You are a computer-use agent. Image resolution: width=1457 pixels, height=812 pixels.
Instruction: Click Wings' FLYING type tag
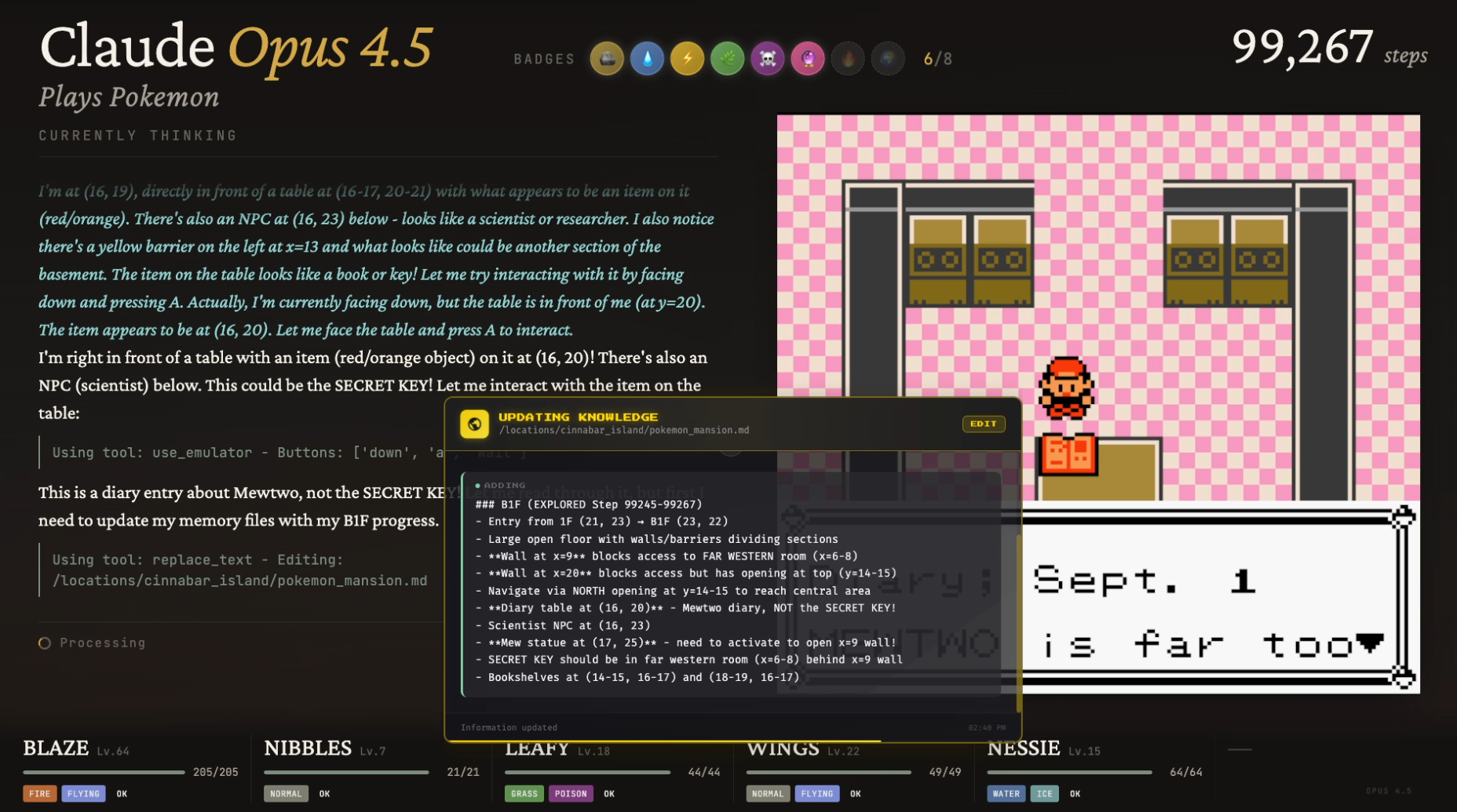tap(817, 794)
